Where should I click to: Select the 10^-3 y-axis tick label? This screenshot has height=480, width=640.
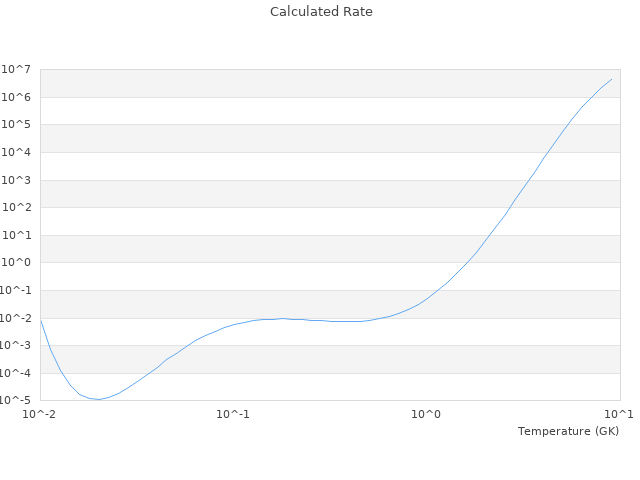[17, 346]
